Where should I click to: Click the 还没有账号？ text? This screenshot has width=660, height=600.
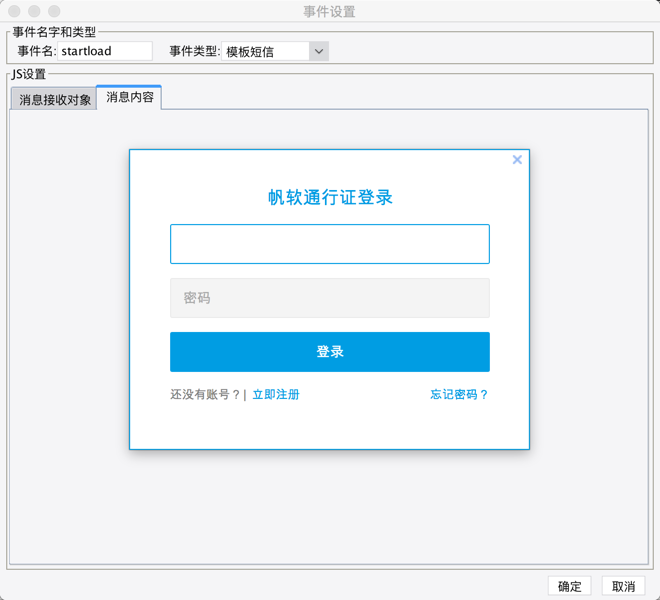pos(205,395)
